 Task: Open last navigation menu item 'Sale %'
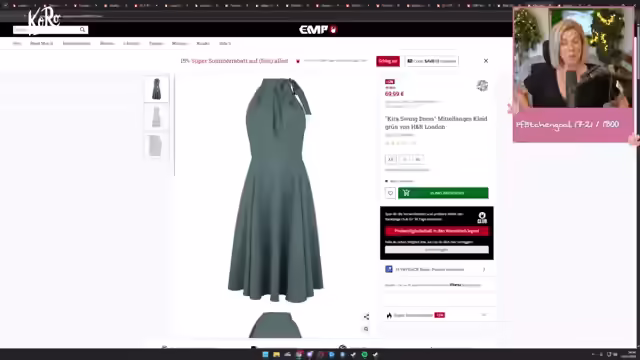[x=225, y=43]
